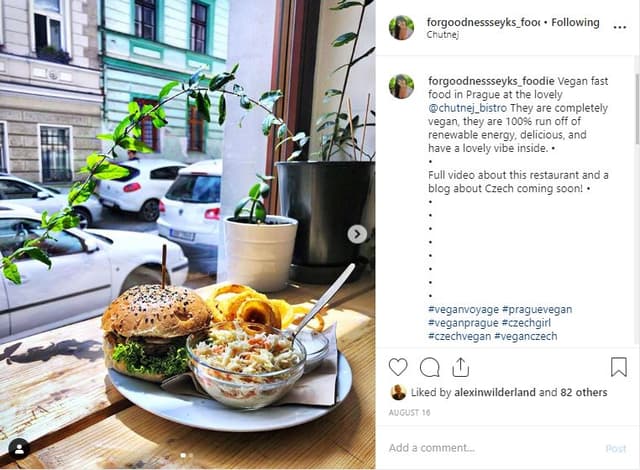The width and height of the screenshot is (640, 470).
Task: Open comments via speech bubble icon
Action: (429, 367)
